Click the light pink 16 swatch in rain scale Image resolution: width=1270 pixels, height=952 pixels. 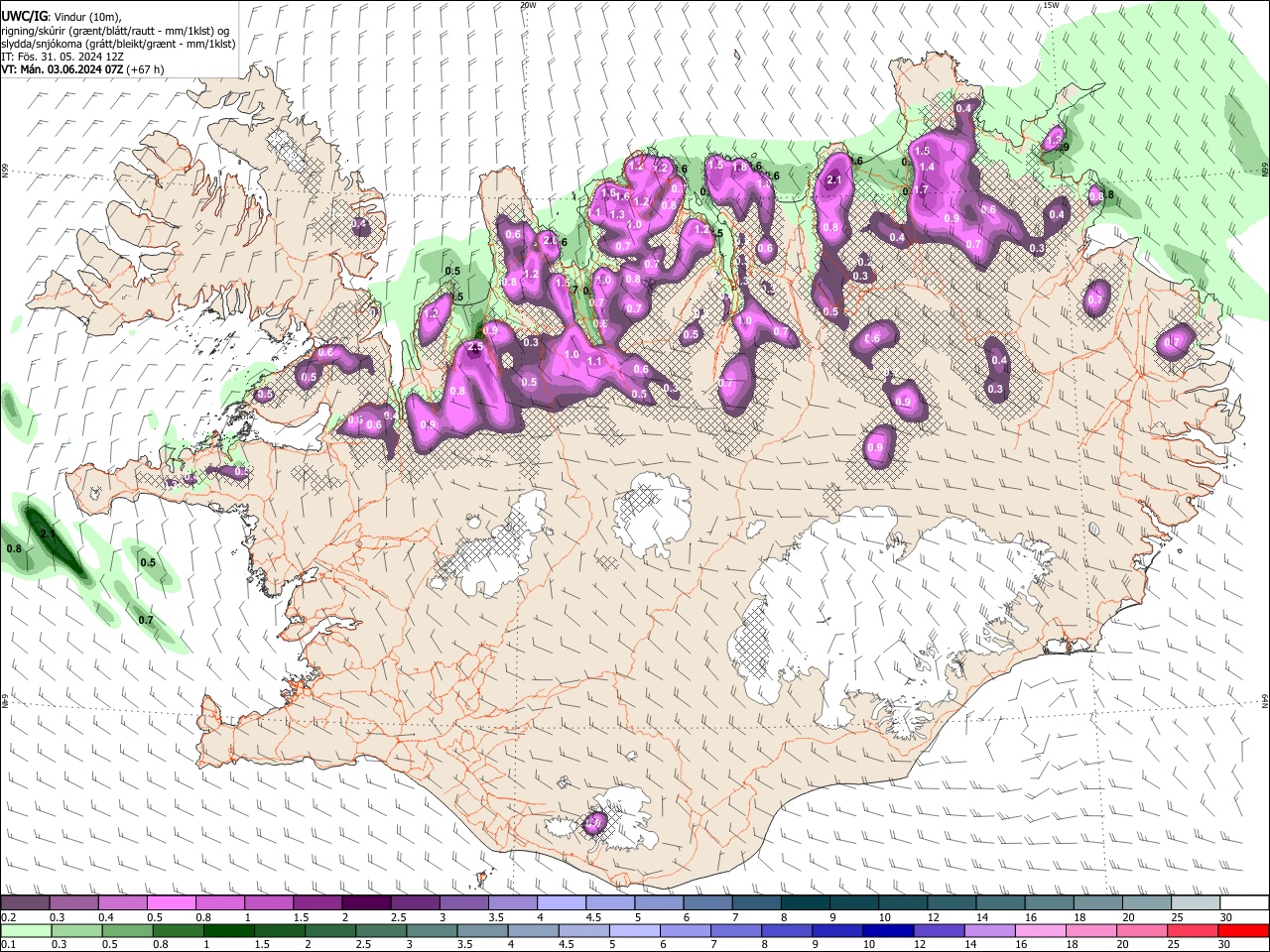coord(1040,931)
